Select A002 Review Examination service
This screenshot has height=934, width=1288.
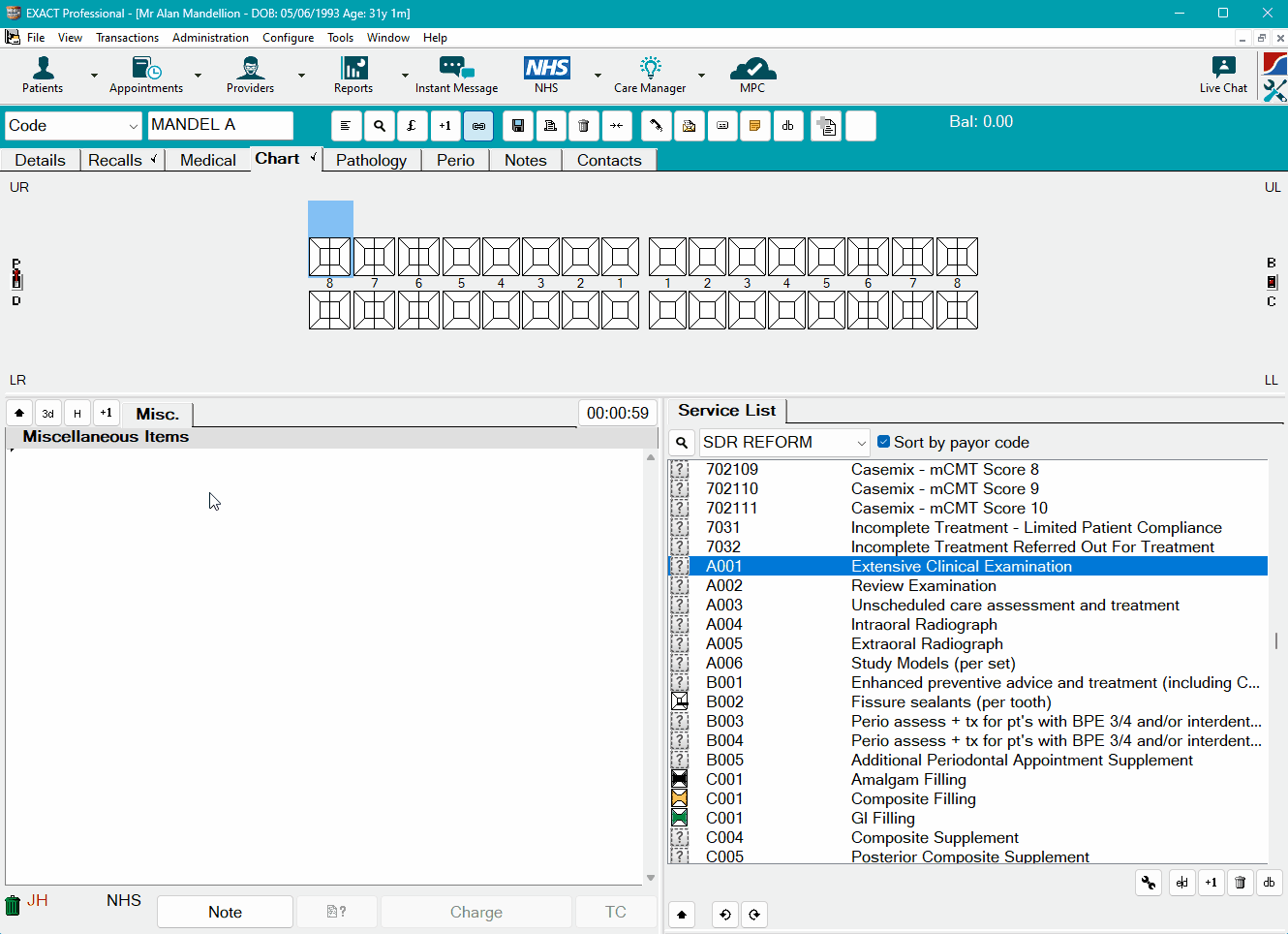tap(923, 585)
